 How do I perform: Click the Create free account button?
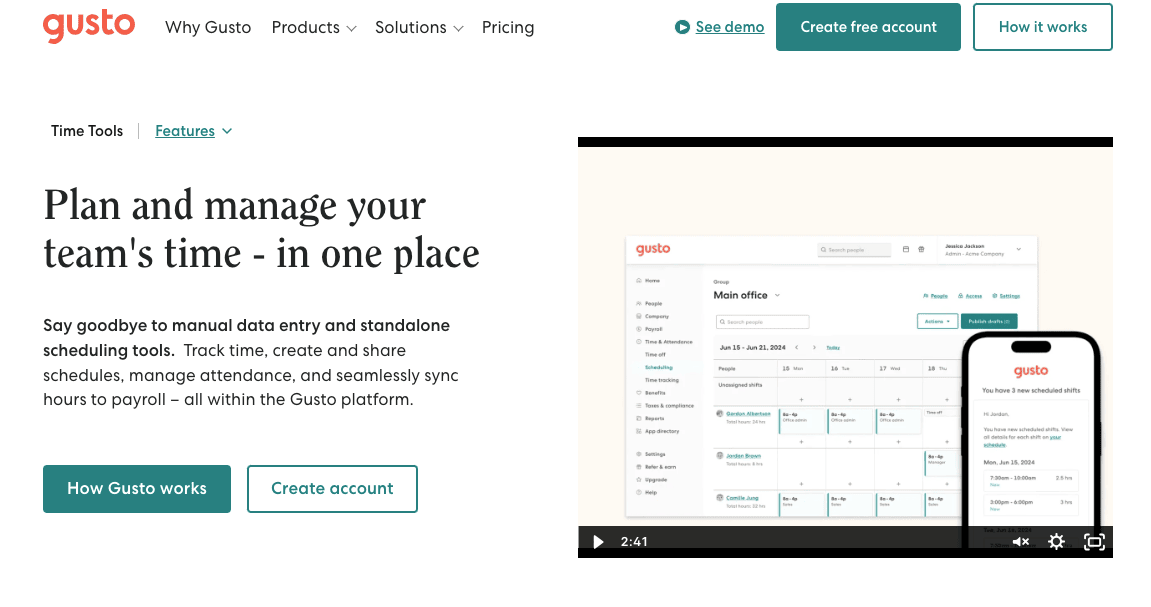click(x=868, y=27)
